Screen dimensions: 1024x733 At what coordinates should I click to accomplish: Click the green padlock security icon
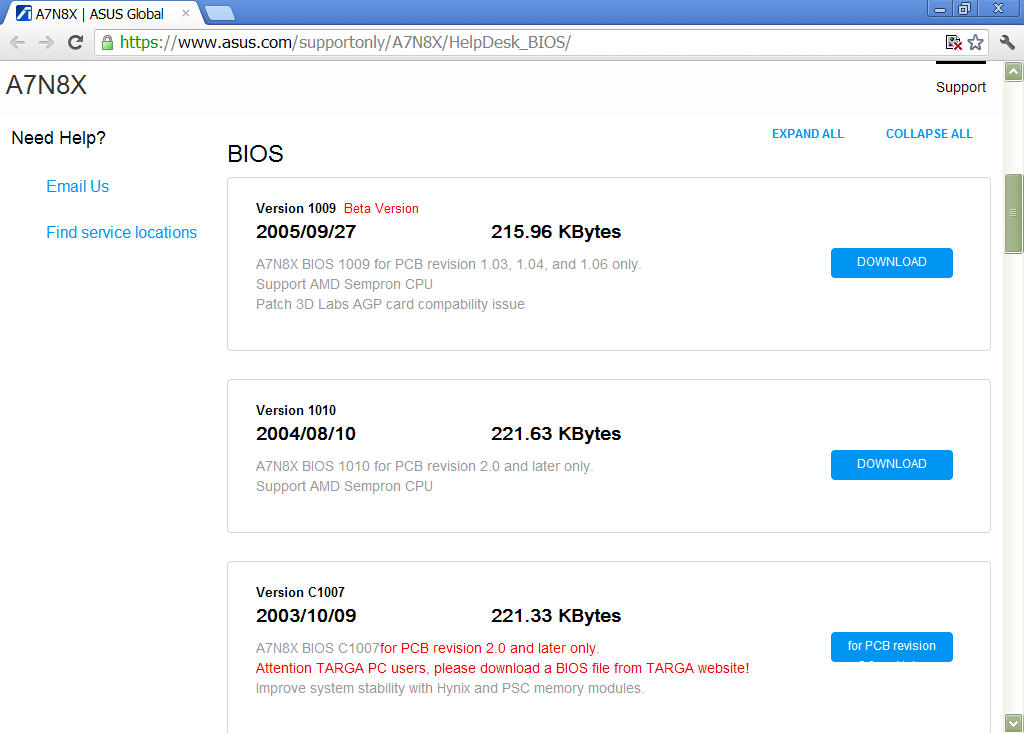pos(107,43)
